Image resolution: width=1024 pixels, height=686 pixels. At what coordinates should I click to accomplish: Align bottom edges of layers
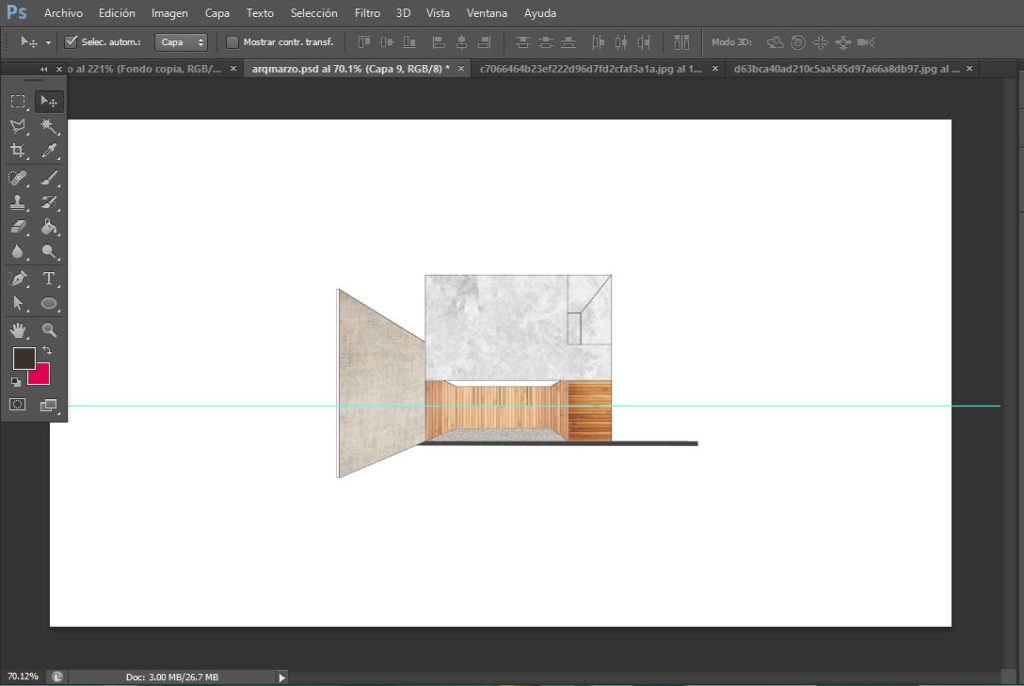click(x=409, y=42)
